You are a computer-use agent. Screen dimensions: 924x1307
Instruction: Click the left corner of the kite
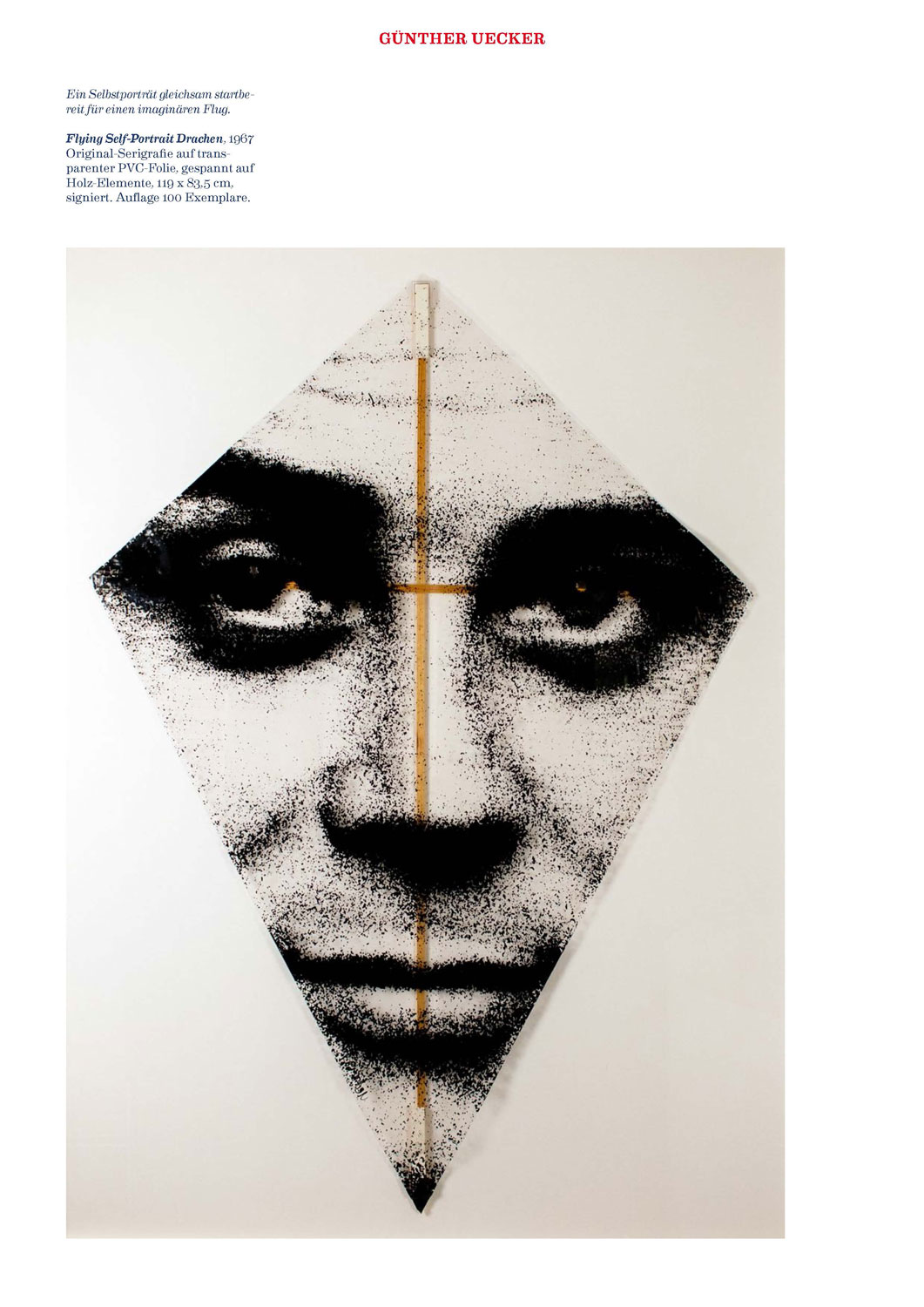click(96, 575)
